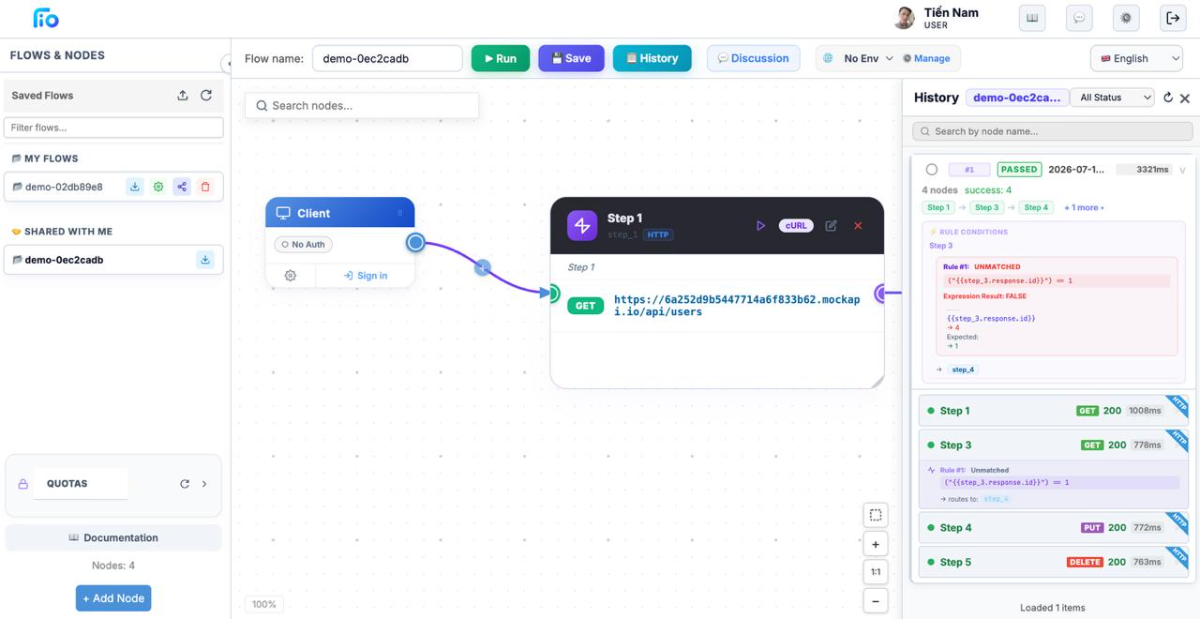Remove Step 1 with red X icon
Screen dimensions: 1200x619
(x=858, y=226)
